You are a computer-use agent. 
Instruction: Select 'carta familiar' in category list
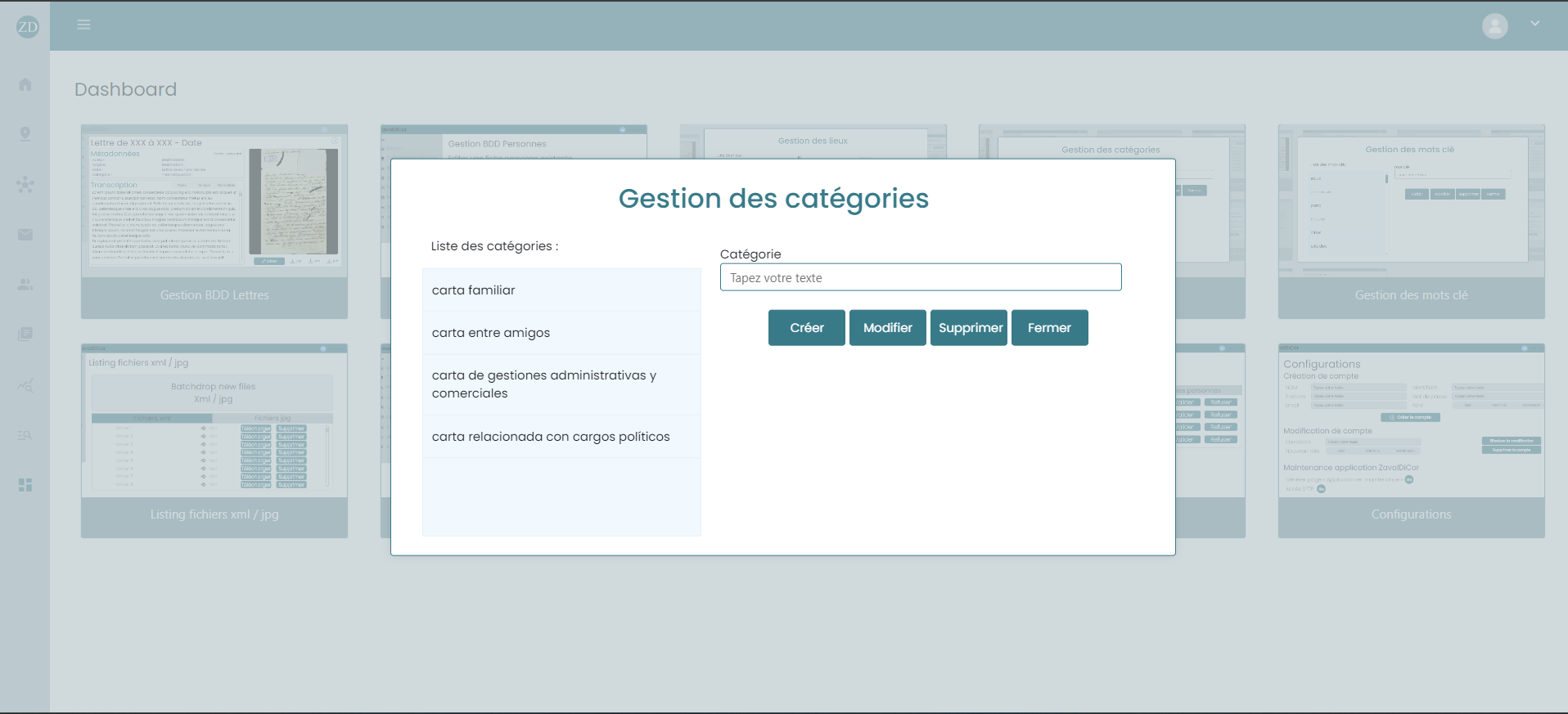point(561,290)
